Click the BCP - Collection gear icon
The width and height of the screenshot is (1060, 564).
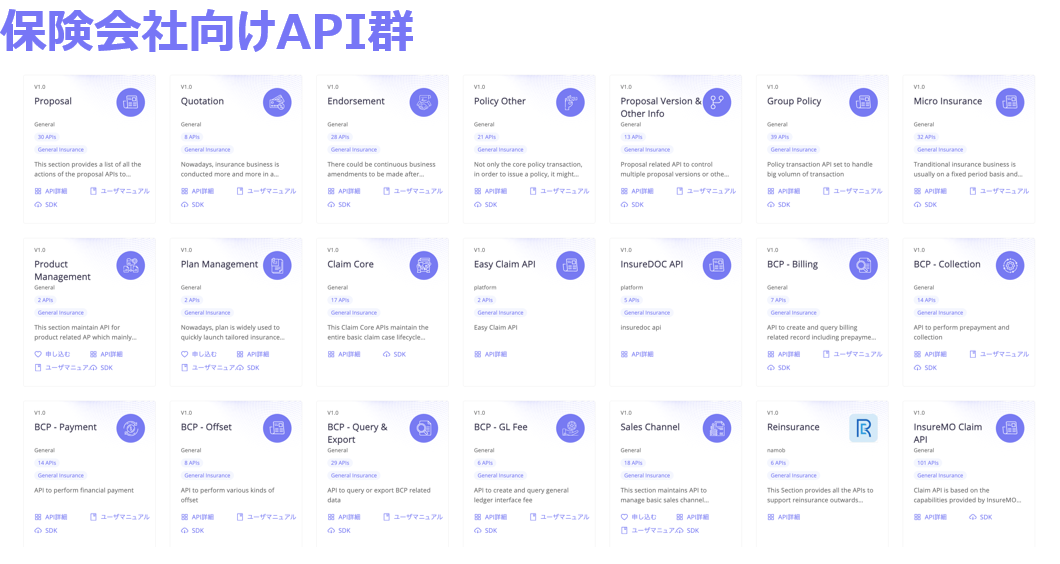tap(1010, 265)
